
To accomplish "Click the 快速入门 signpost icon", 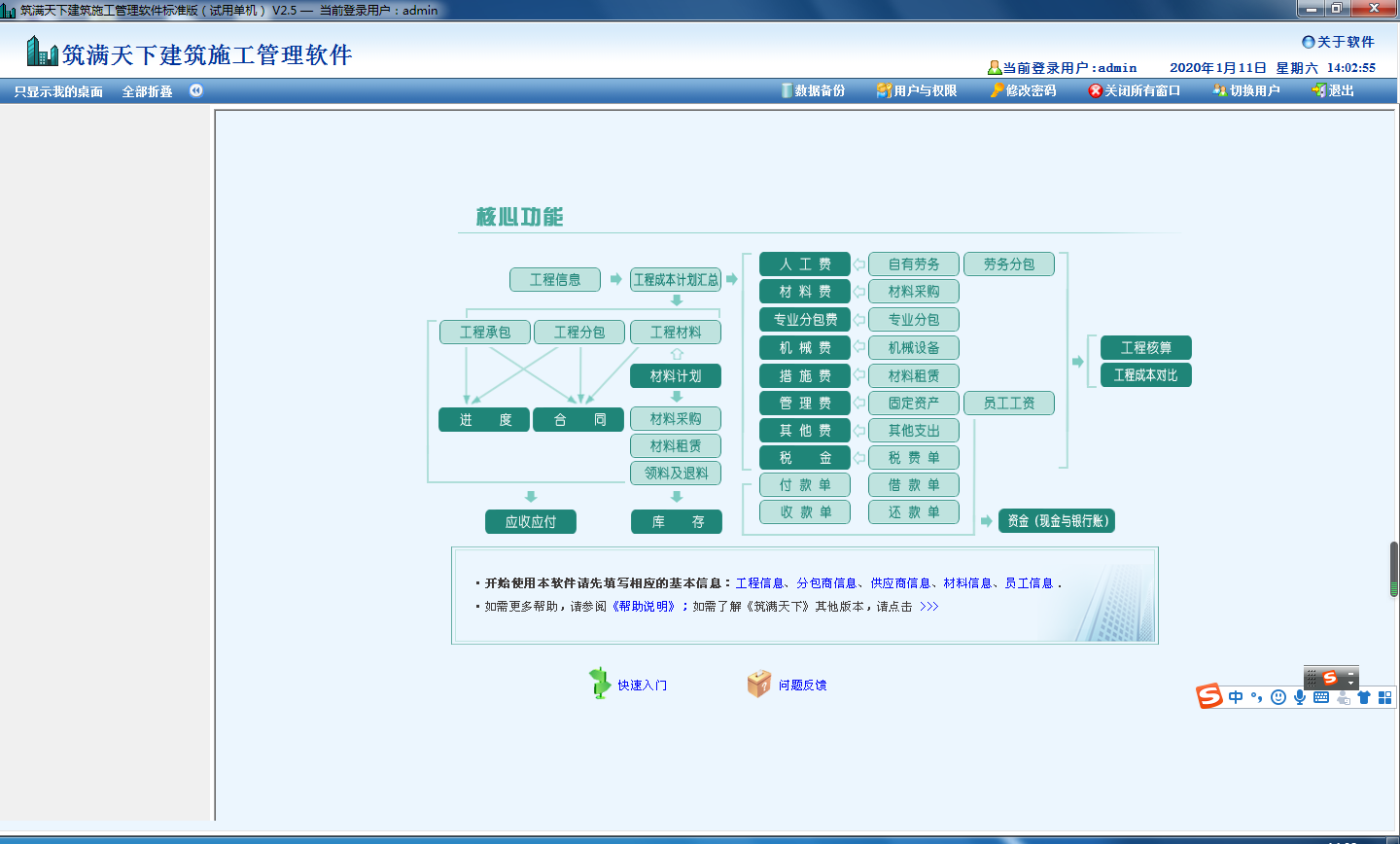I will coord(600,684).
